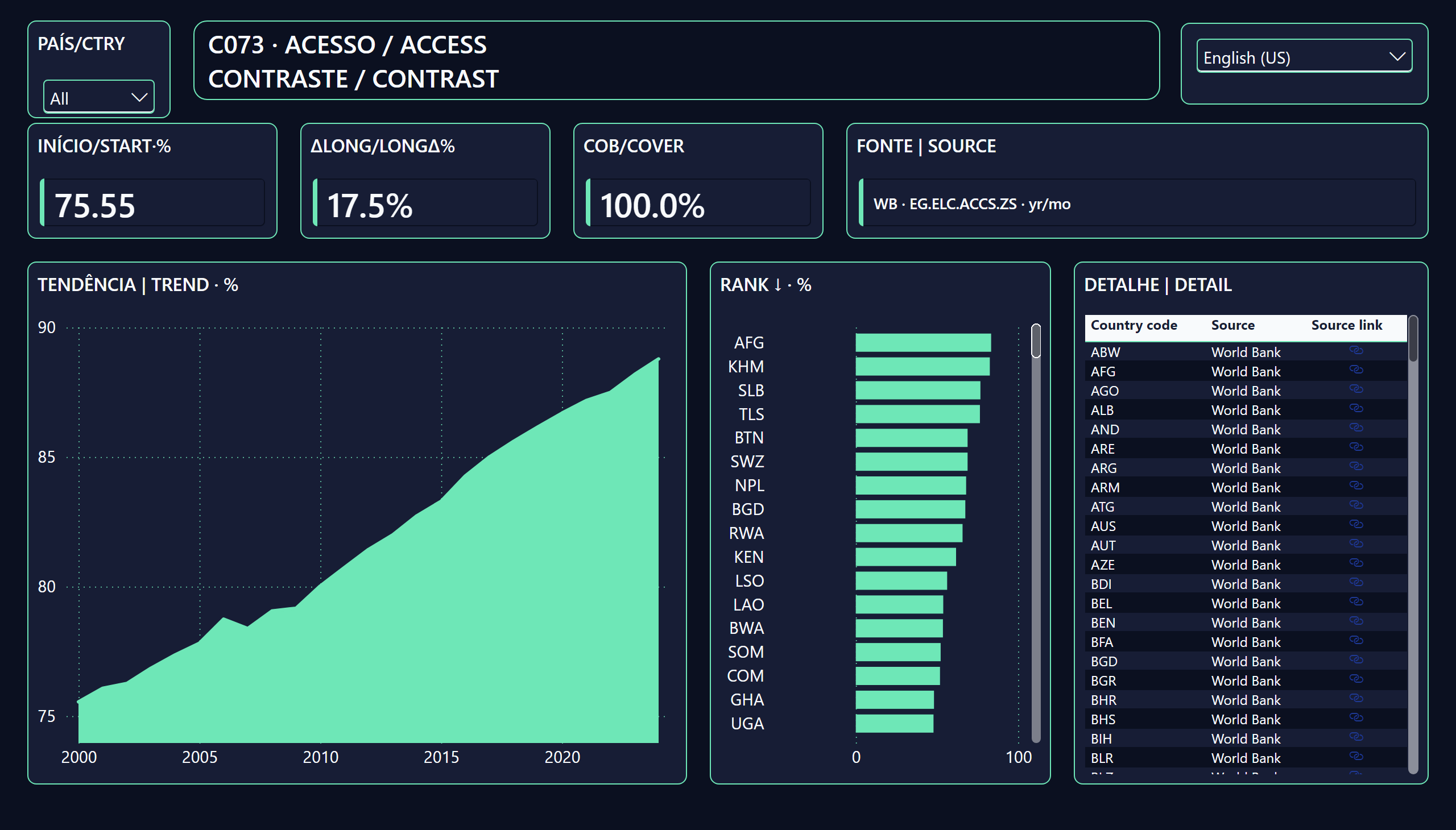The image size is (1456, 830).
Task: Select the SWZ bar in rank chart
Action: [x=911, y=462]
